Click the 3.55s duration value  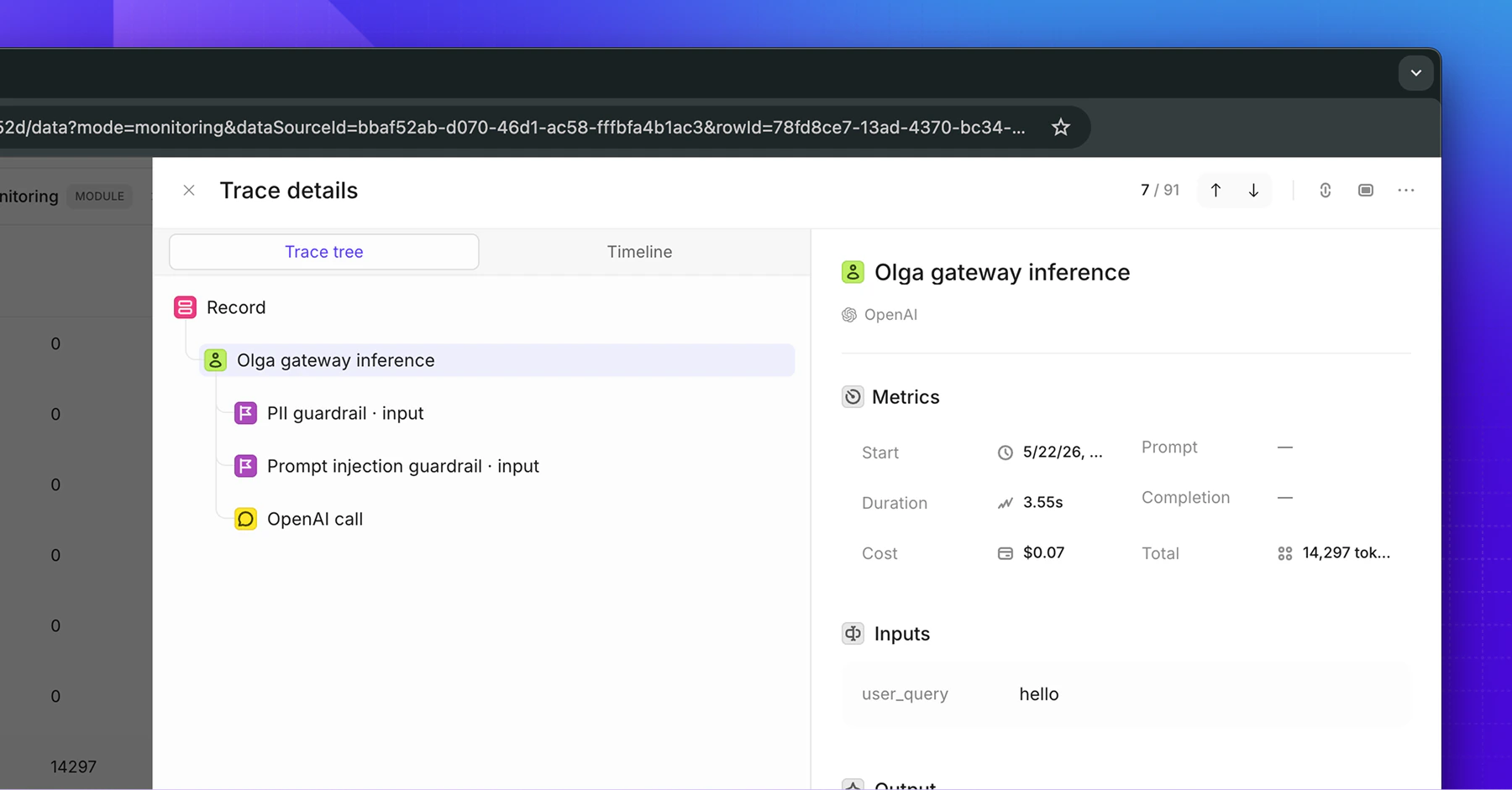tap(1042, 502)
